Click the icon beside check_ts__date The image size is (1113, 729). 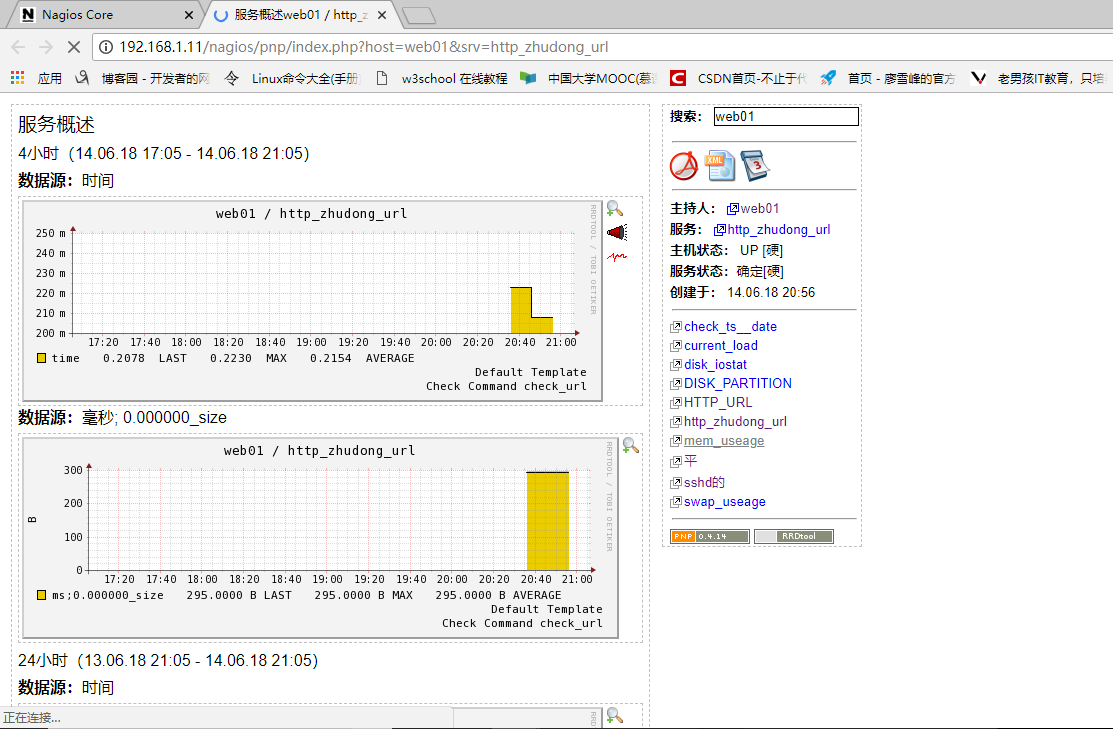pyautogui.click(x=676, y=327)
